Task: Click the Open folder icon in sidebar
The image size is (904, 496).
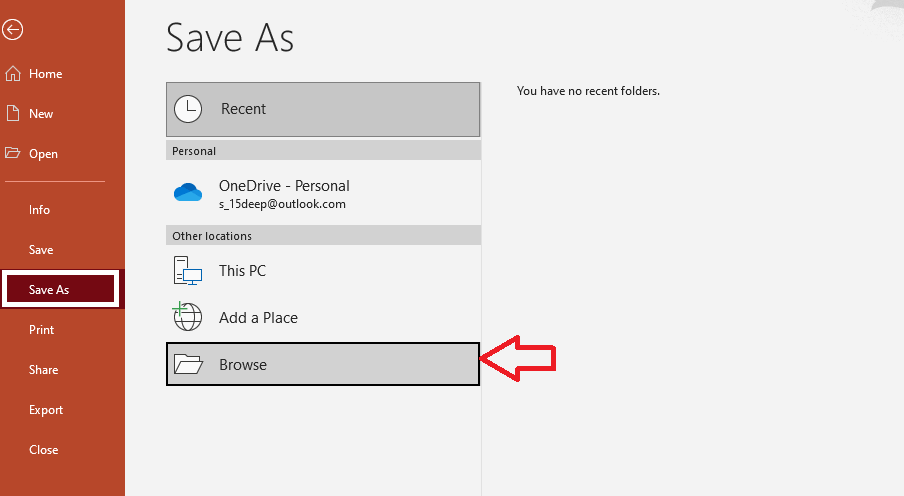Action: [12, 154]
